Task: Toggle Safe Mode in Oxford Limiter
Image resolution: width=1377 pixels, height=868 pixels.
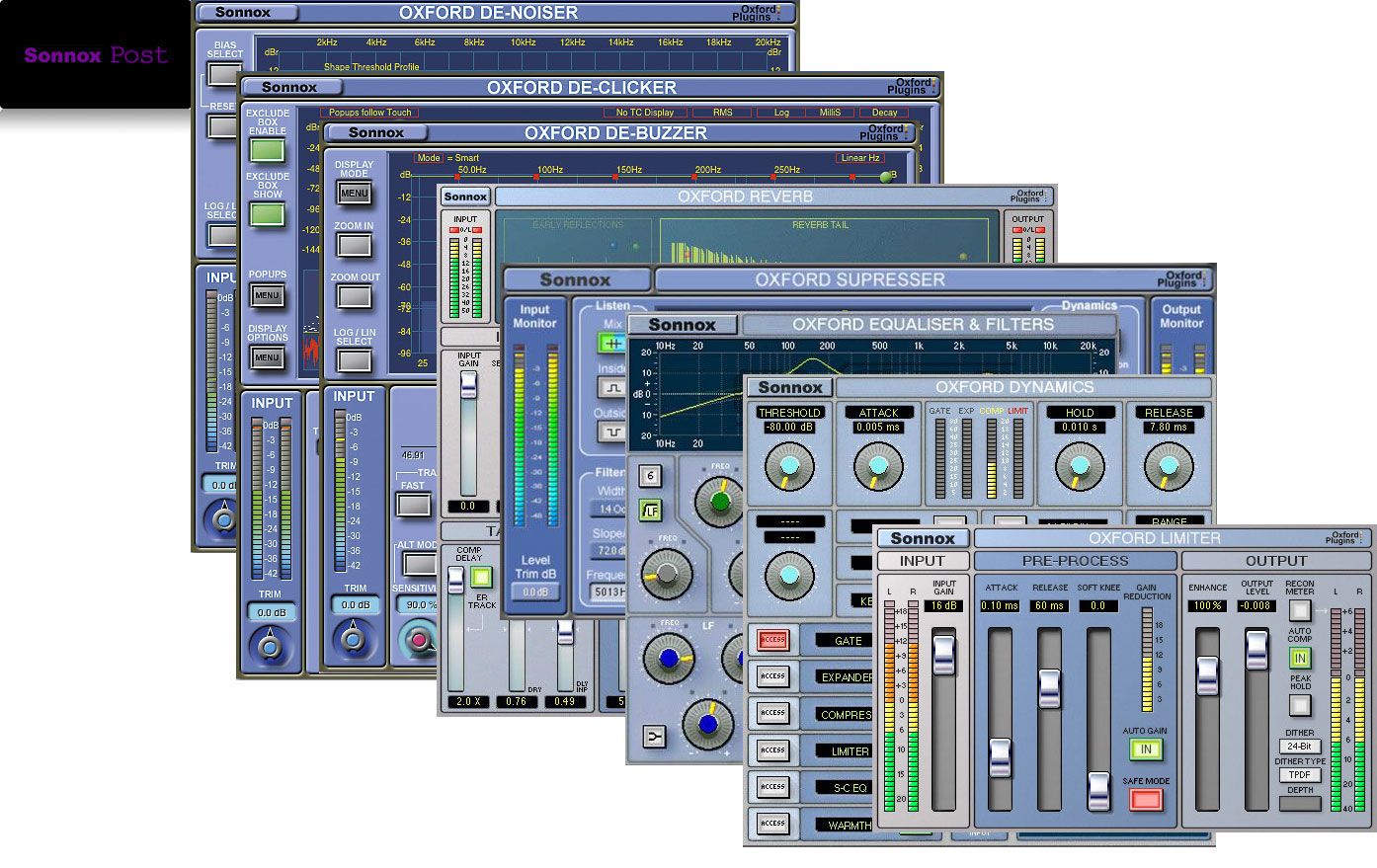Action: click(x=1146, y=800)
